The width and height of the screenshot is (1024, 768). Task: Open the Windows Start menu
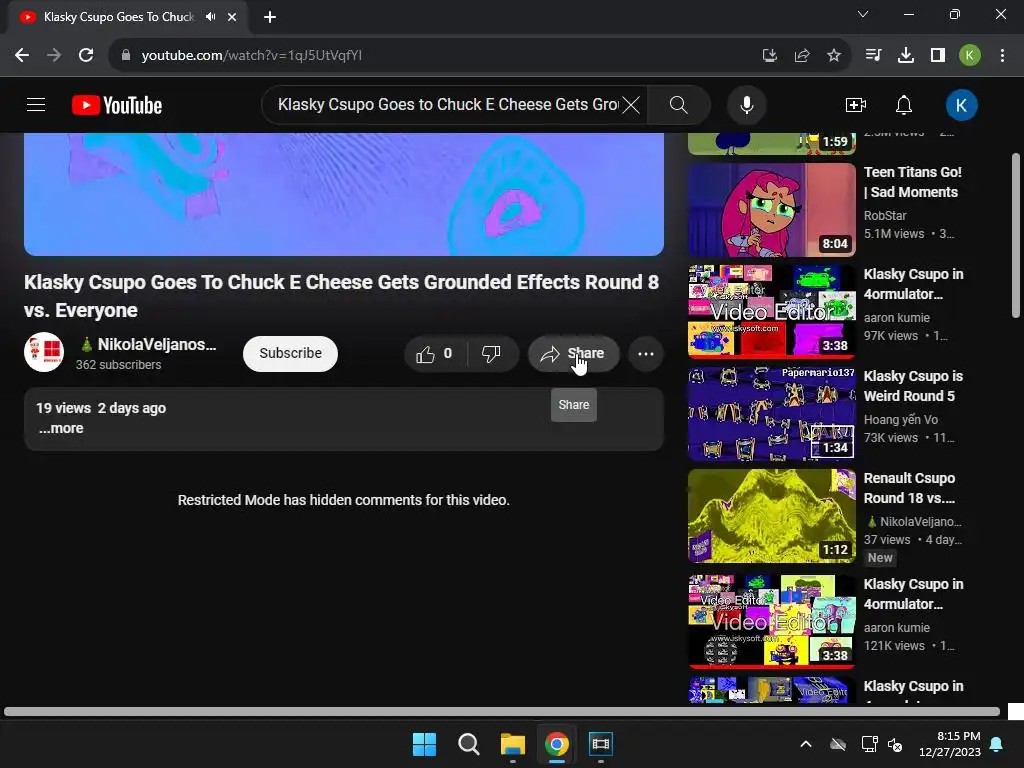click(x=424, y=744)
